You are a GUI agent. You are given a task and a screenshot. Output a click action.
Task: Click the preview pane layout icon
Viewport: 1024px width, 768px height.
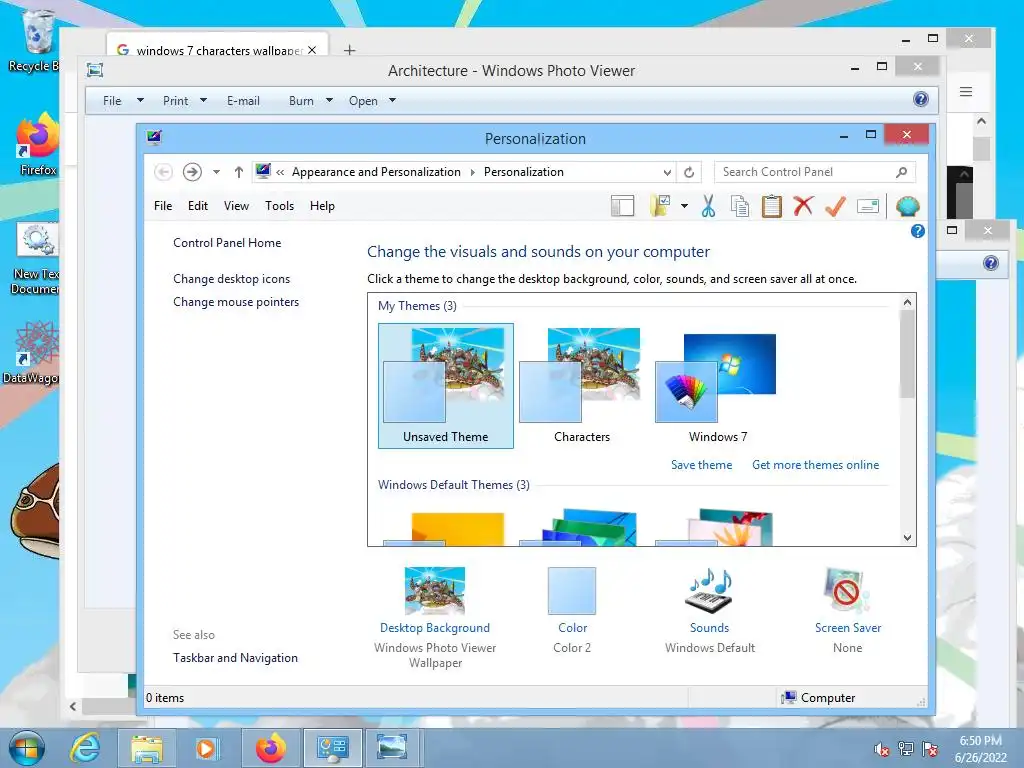pyautogui.click(x=622, y=206)
